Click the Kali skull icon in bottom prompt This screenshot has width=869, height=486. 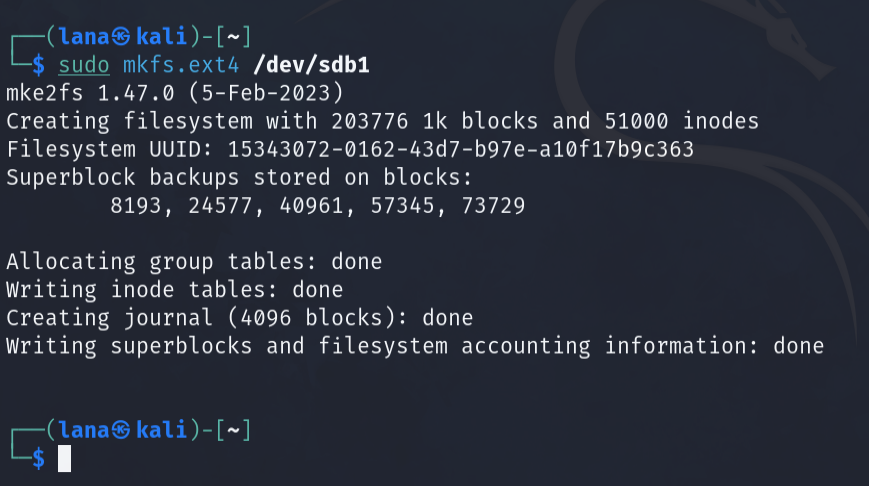121,430
